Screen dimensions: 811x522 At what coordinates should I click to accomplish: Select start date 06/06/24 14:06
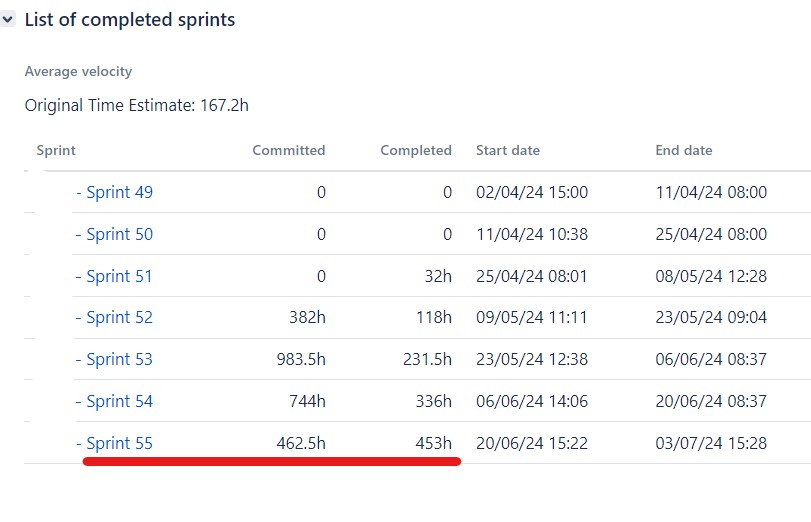[x=532, y=401]
